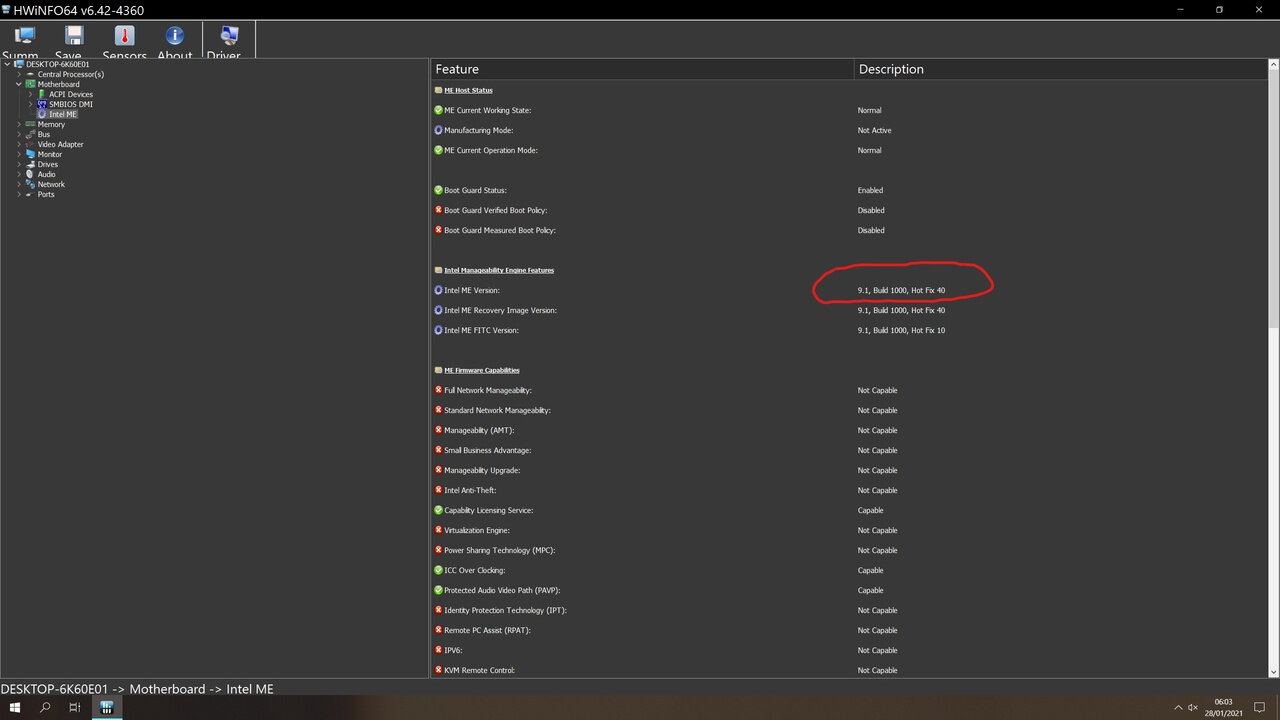Expand the Video Adapter node
The height and width of the screenshot is (720, 1280).
pyautogui.click(x=19, y=144)
